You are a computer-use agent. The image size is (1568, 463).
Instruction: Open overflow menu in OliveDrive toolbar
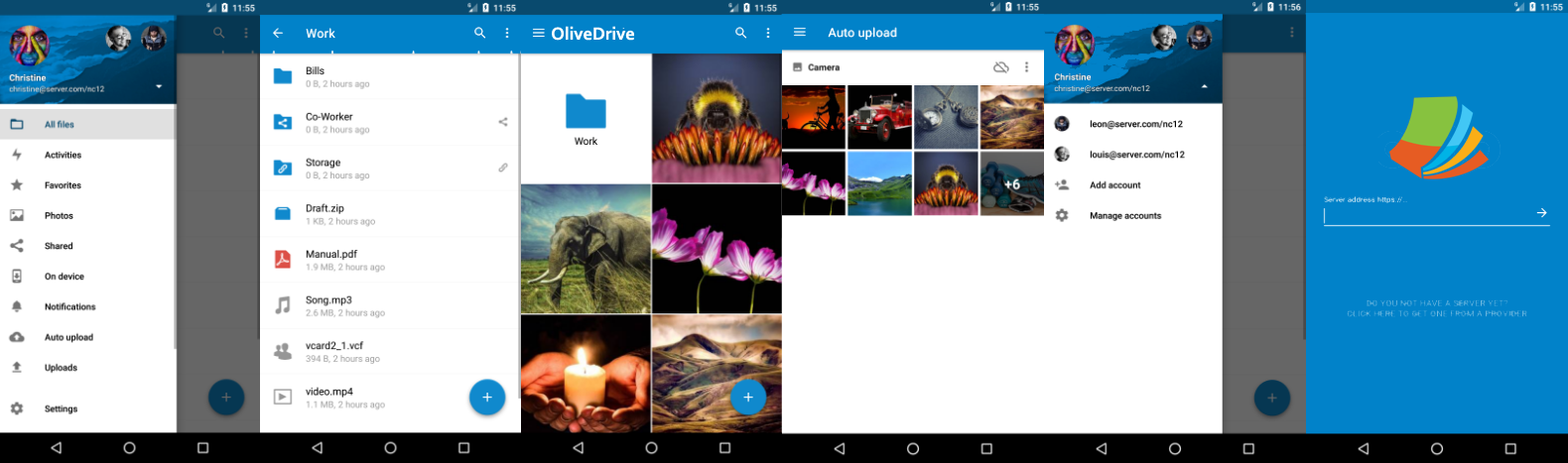tap(768, 33)
